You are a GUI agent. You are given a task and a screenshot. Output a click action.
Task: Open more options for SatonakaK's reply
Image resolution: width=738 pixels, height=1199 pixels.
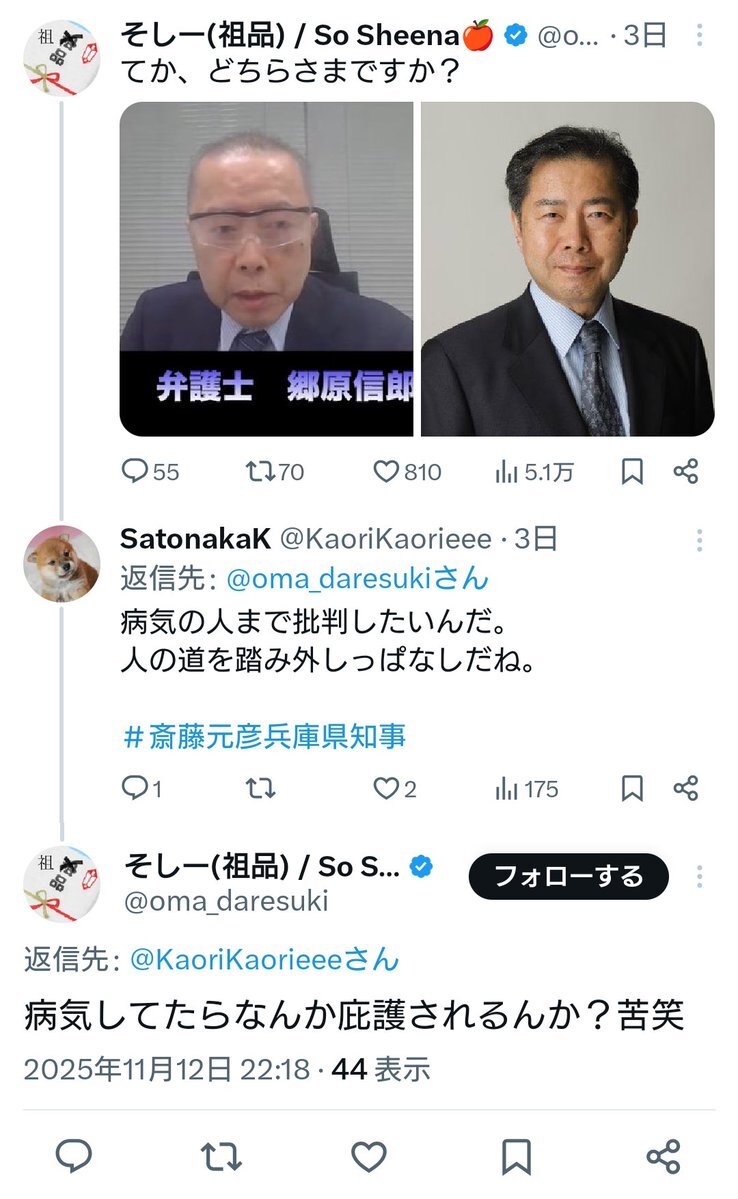(x=699, y=540)
